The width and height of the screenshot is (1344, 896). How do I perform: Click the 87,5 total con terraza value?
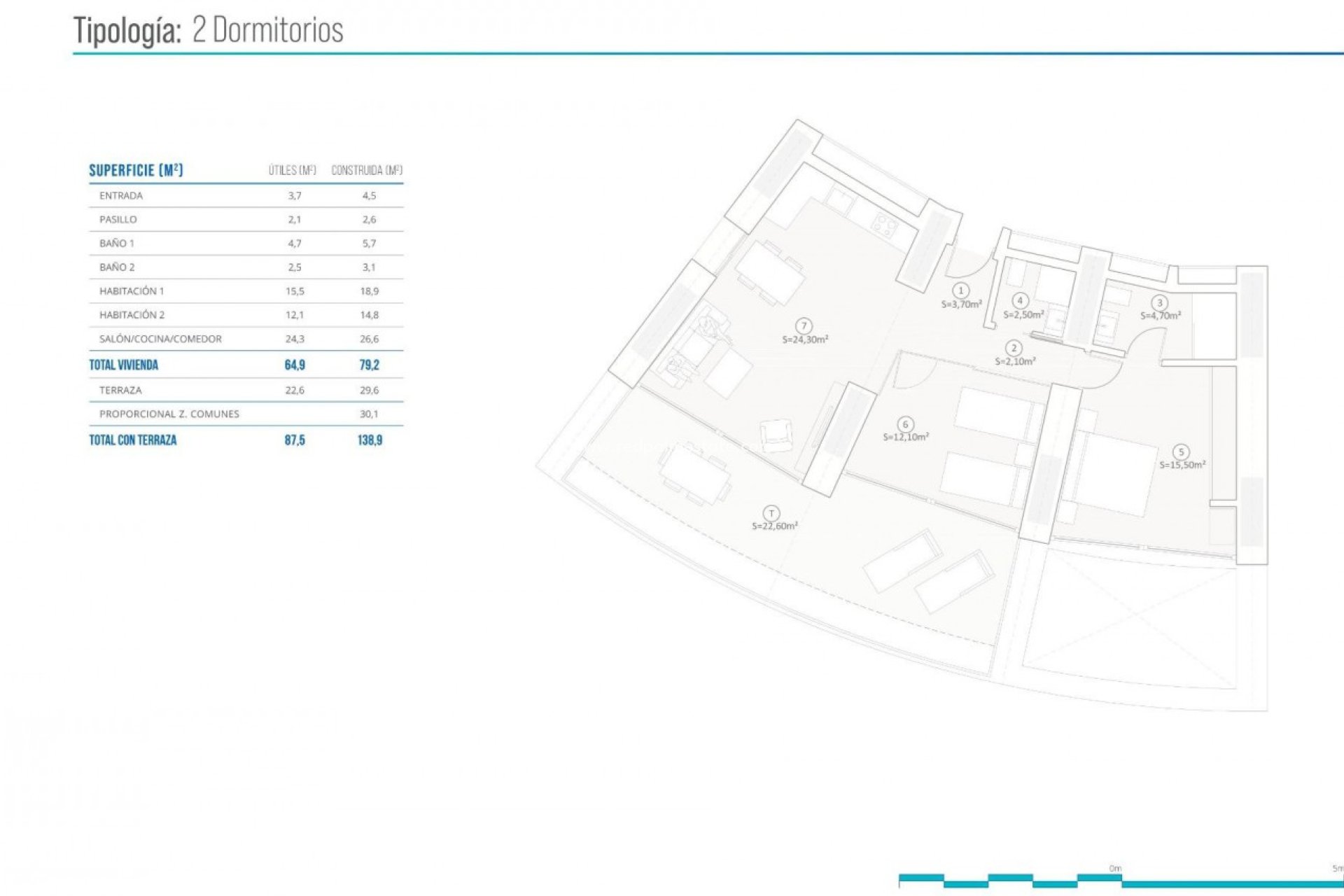click(295, 440)
